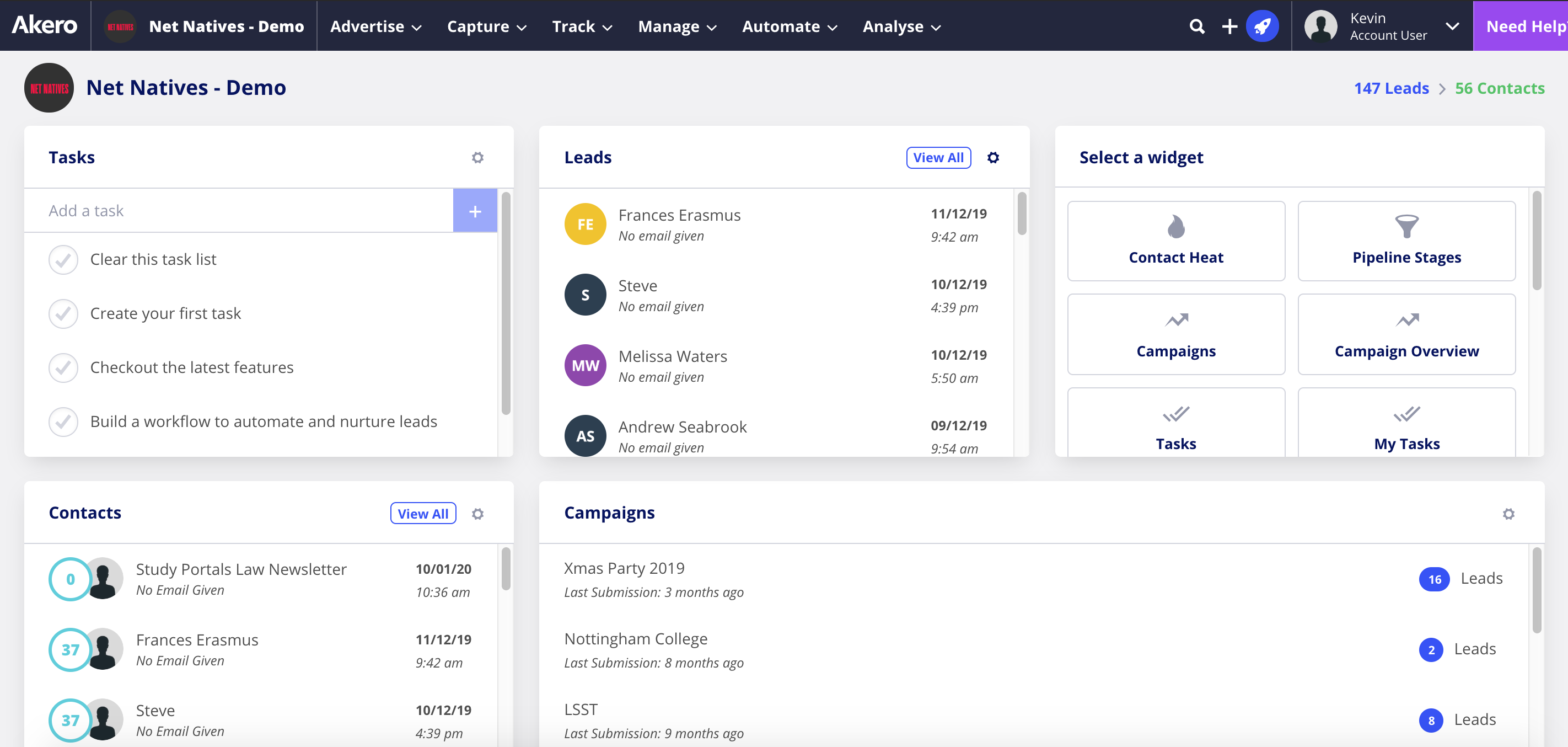This screenshot has height=747, width=1568.
Task: Open the Track menu
Action: pos(581,26)
